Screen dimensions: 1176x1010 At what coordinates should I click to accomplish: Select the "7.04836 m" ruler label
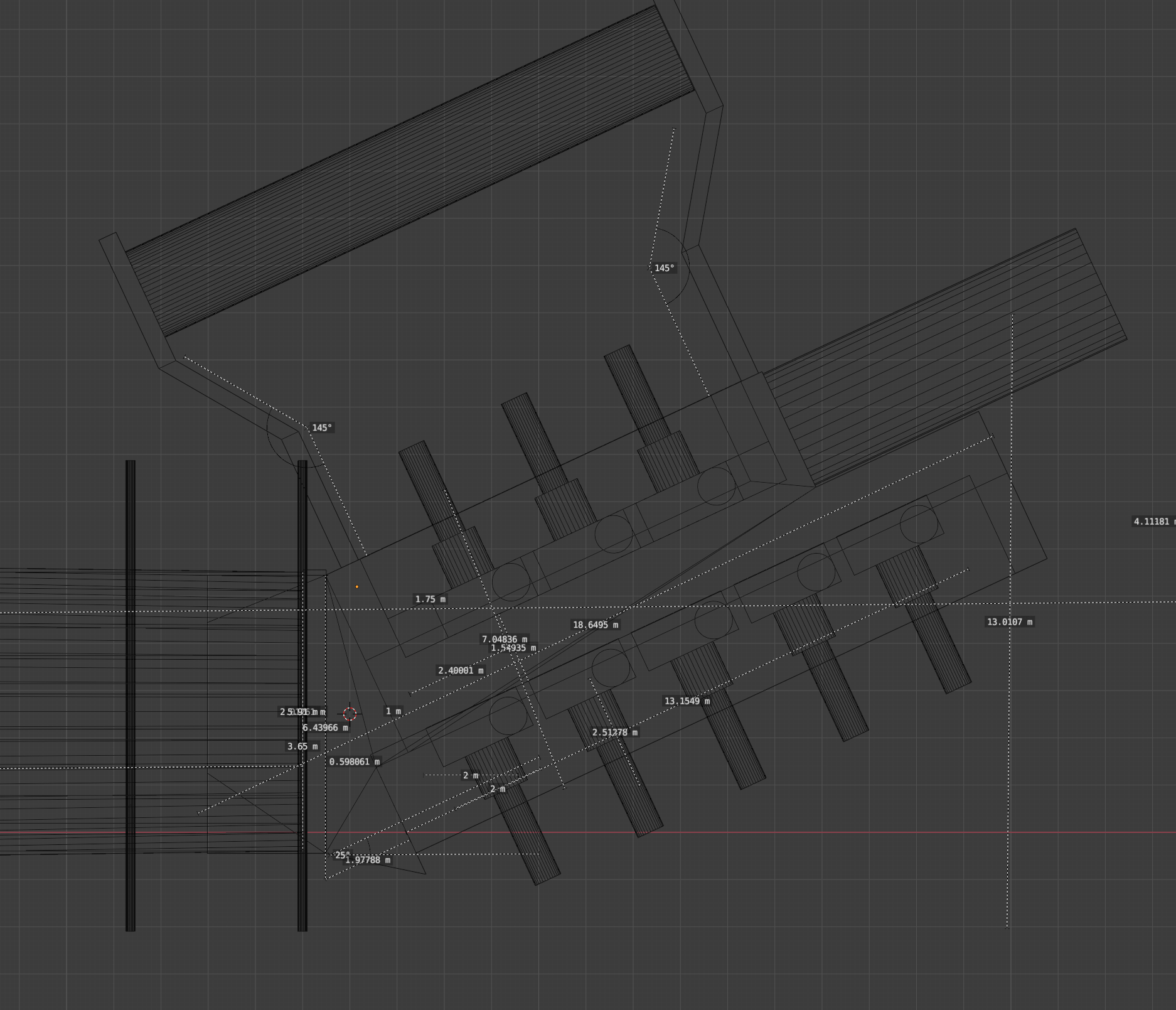point(505,640)
